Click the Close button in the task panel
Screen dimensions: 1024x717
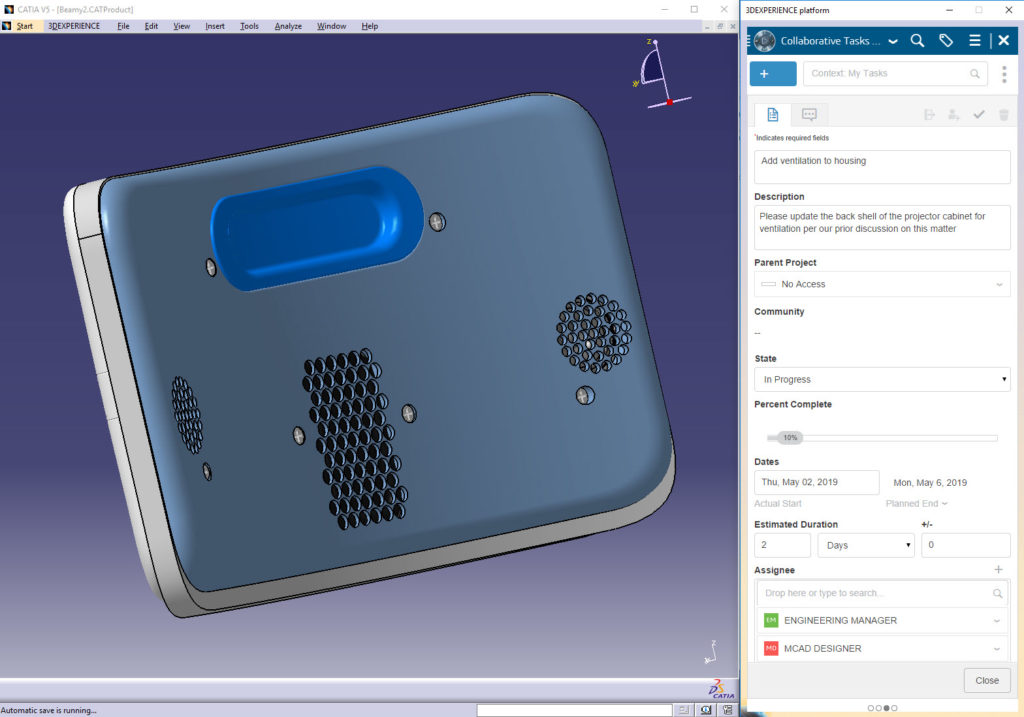pos(987,680)
